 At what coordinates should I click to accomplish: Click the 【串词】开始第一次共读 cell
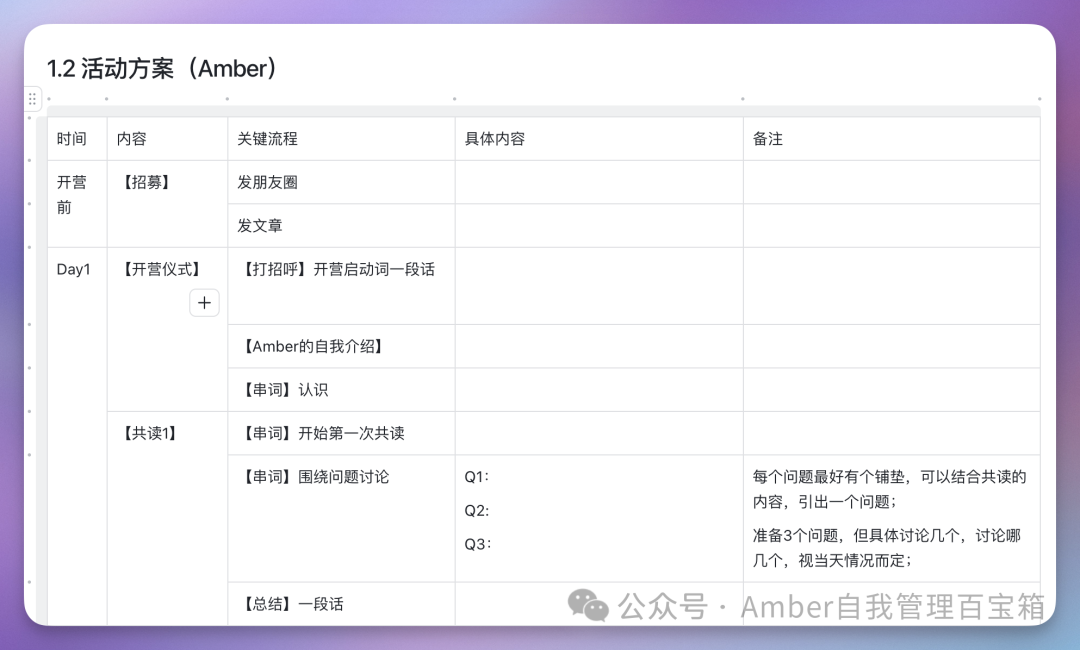[341, 433]
